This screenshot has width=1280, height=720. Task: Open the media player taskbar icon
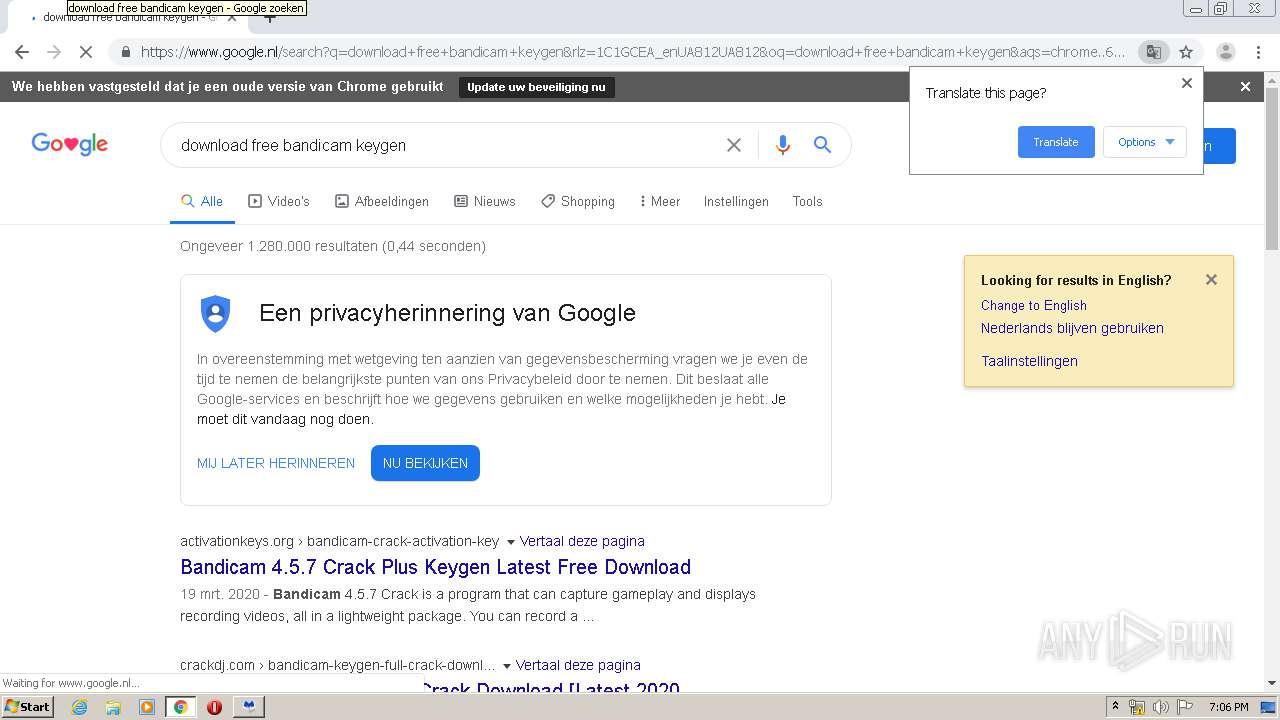[147, 707]
